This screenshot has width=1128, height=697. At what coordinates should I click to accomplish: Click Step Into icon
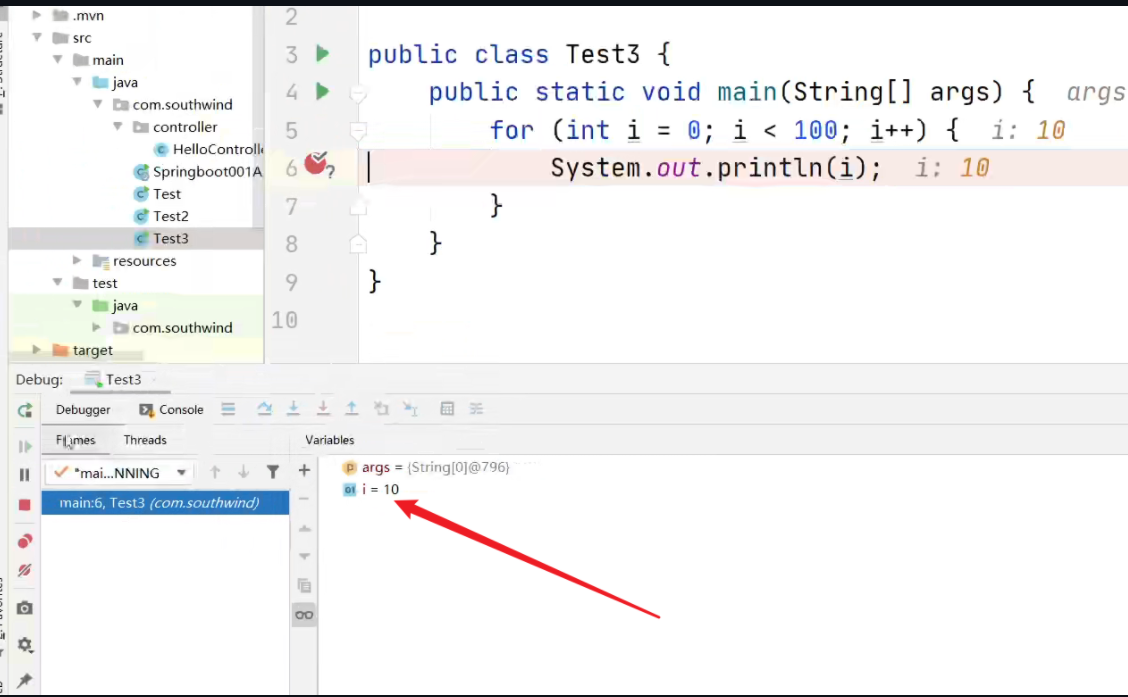click(x=294, y=409)
